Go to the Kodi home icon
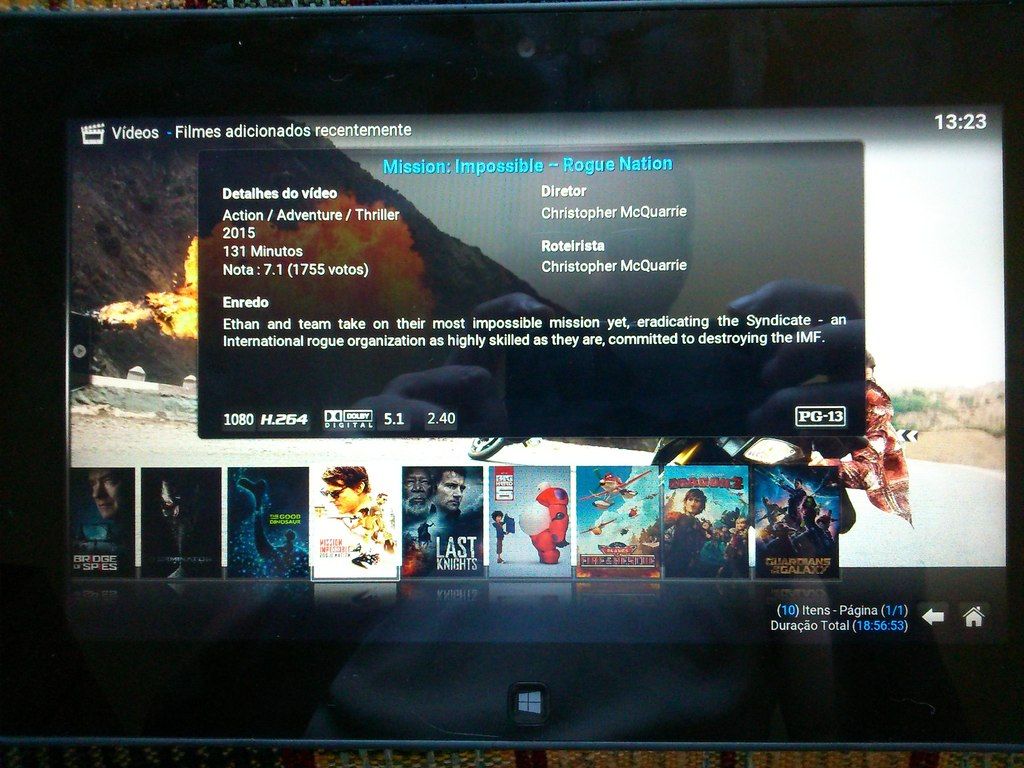 973,616
